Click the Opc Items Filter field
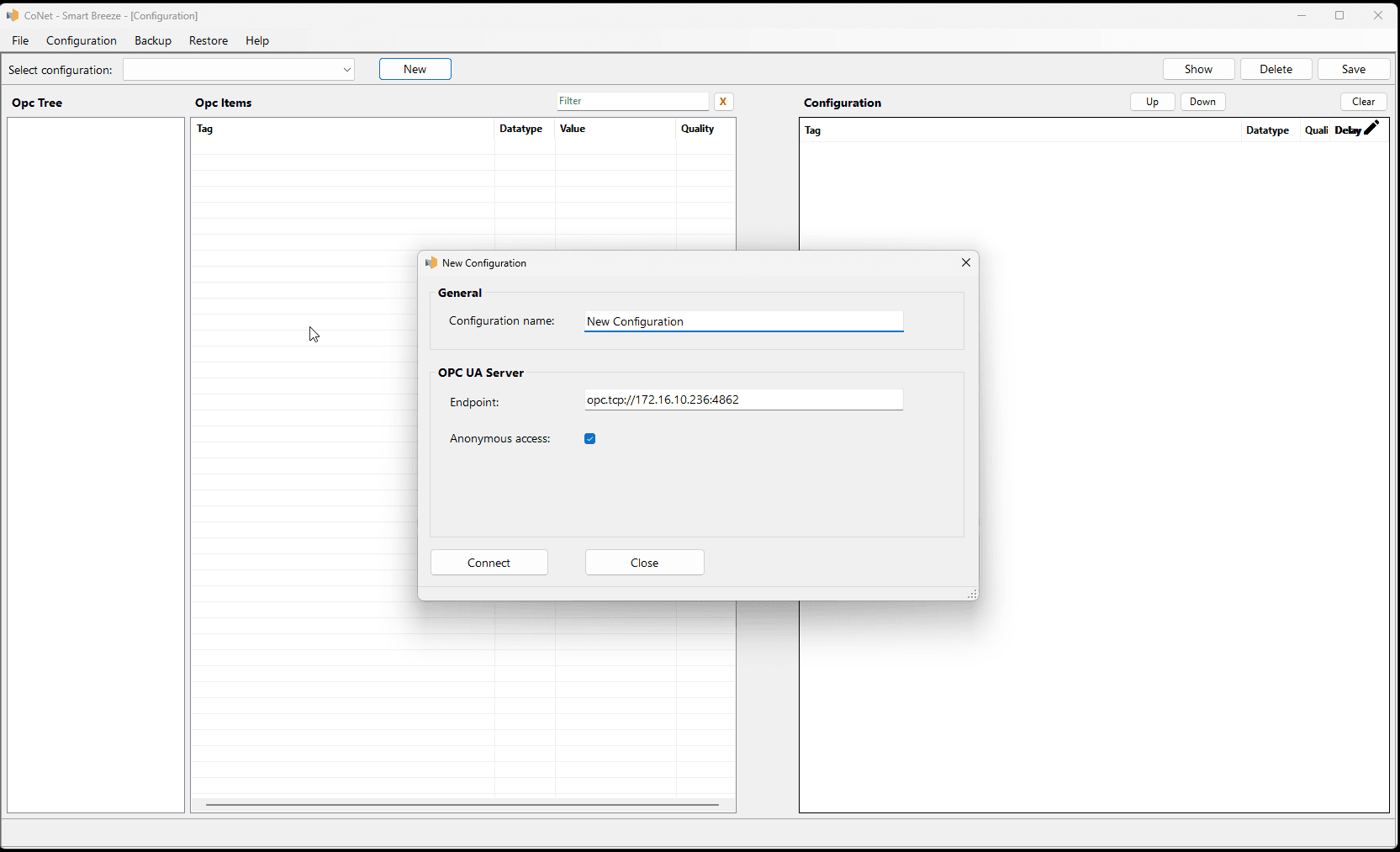1400x852 pixels. [633, 101]
